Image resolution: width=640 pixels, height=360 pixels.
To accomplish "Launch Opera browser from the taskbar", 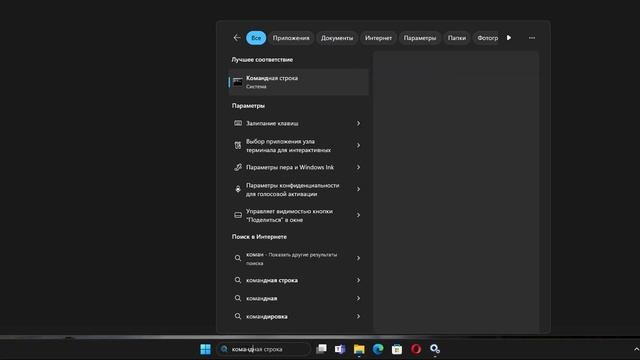I will (416, 349).
